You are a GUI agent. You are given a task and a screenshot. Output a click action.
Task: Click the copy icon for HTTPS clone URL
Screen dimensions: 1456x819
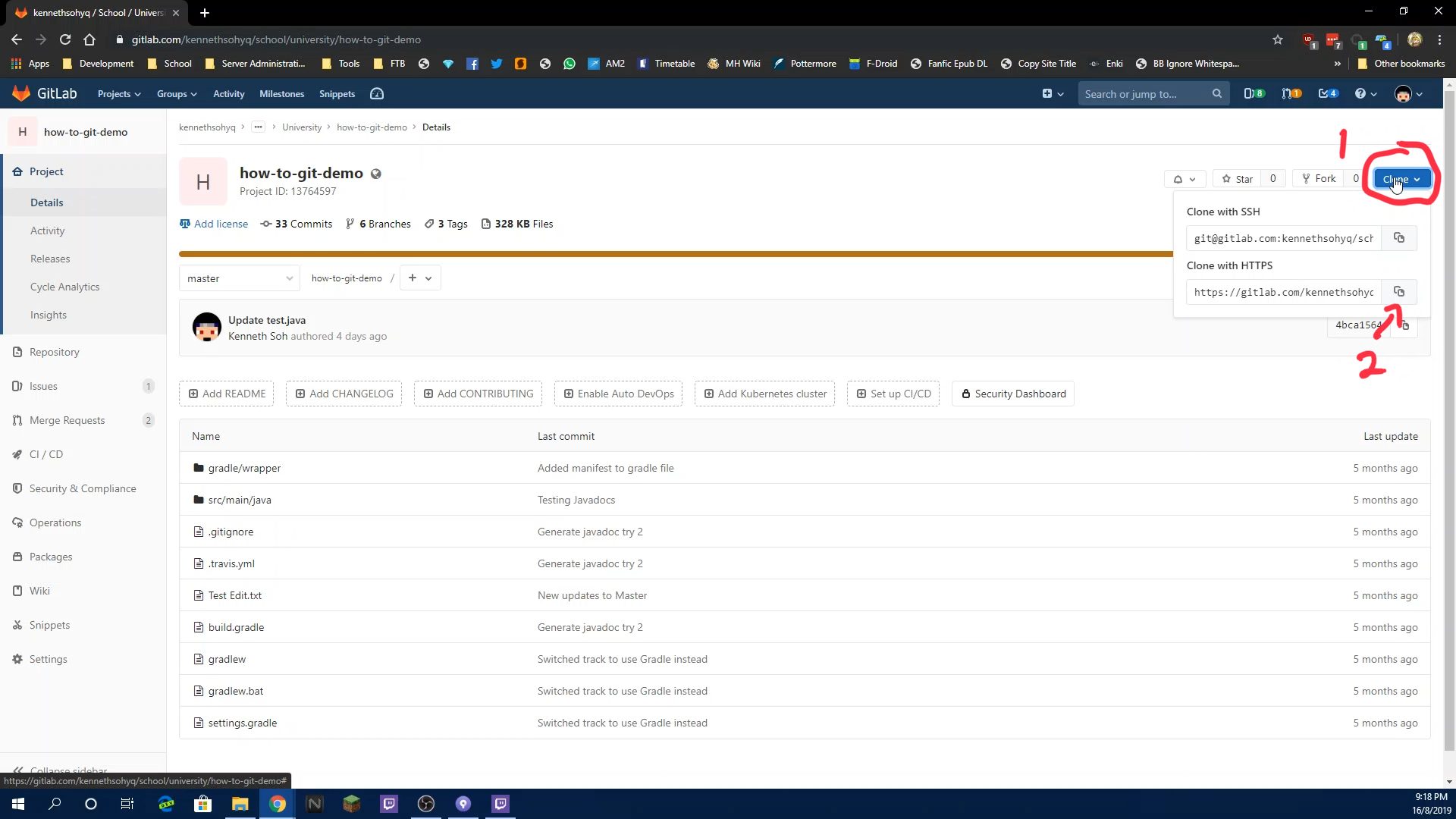coord(1399,291)
